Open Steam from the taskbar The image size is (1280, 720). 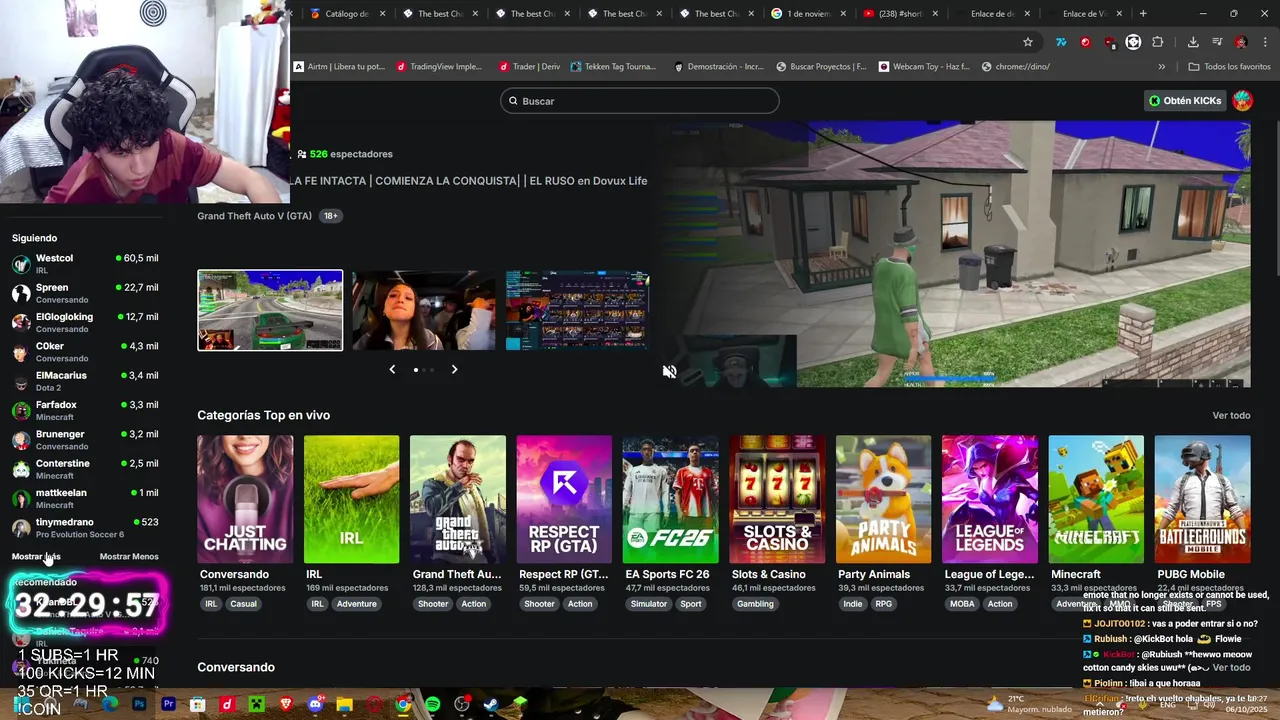[x=490, y=704]
